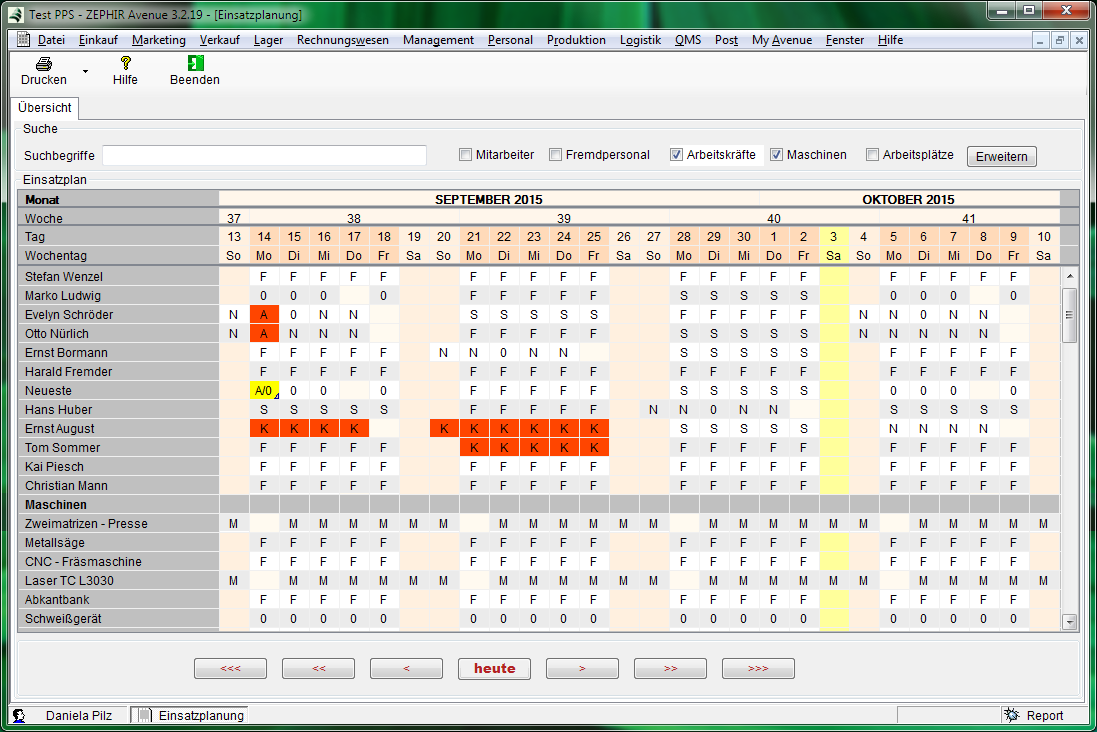Enable the Mitarbeiter checkbox
Image resolution: width=1097 pixels, height=732 pixels.
tap(465, 155)
